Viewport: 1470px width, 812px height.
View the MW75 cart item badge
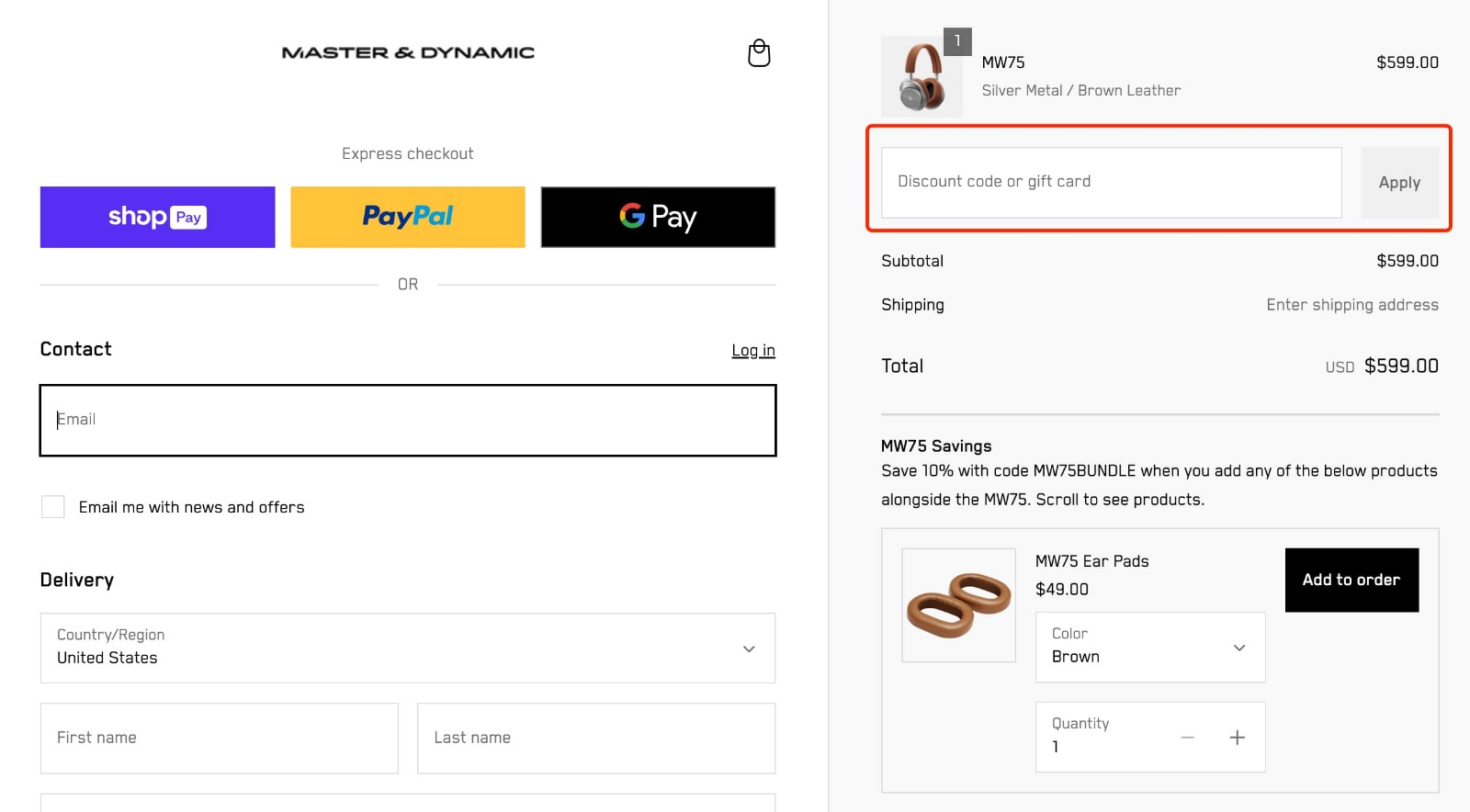point(958,39)
